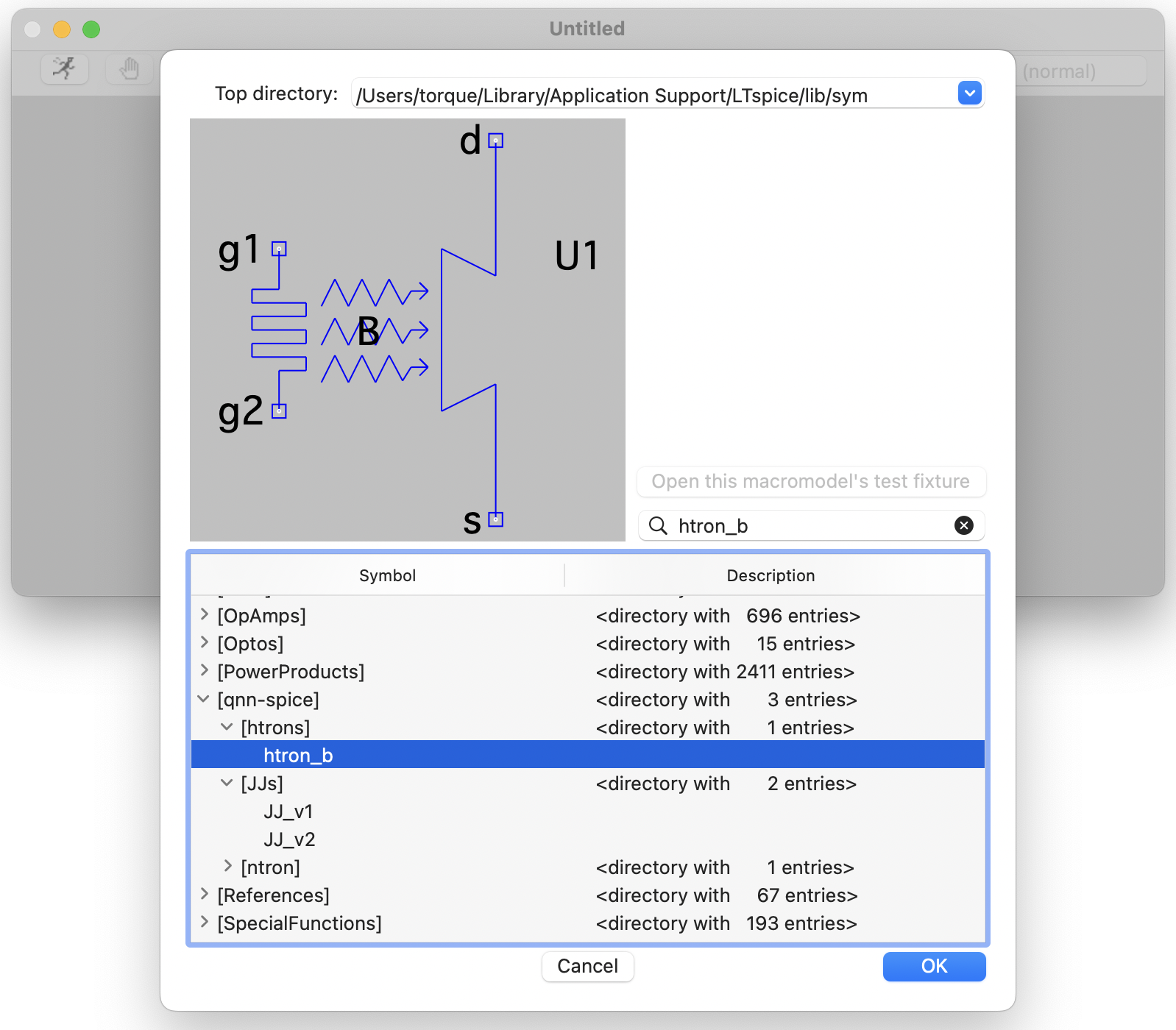Select the [htrons] row label

pyautogui.click(x=275, y=728)
